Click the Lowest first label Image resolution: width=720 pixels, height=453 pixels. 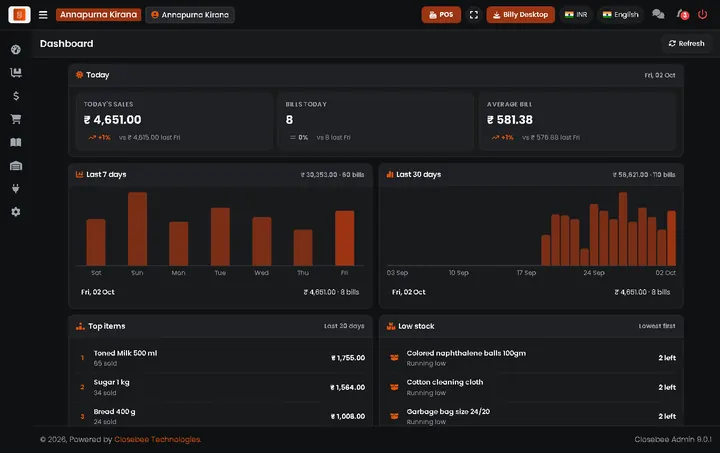pyautogui.click(x=657, y=326)
